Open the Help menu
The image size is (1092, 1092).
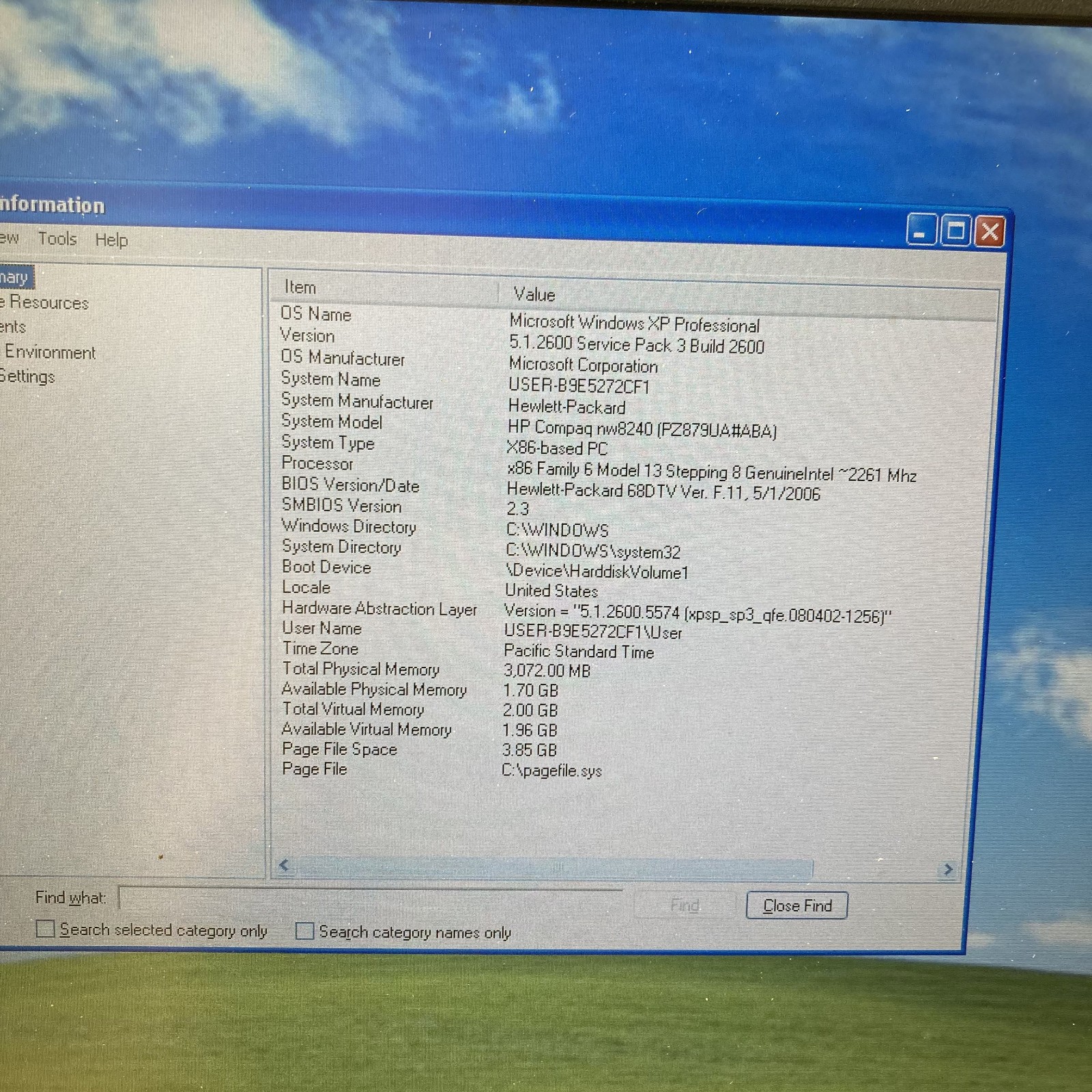[x=111, y=240]
